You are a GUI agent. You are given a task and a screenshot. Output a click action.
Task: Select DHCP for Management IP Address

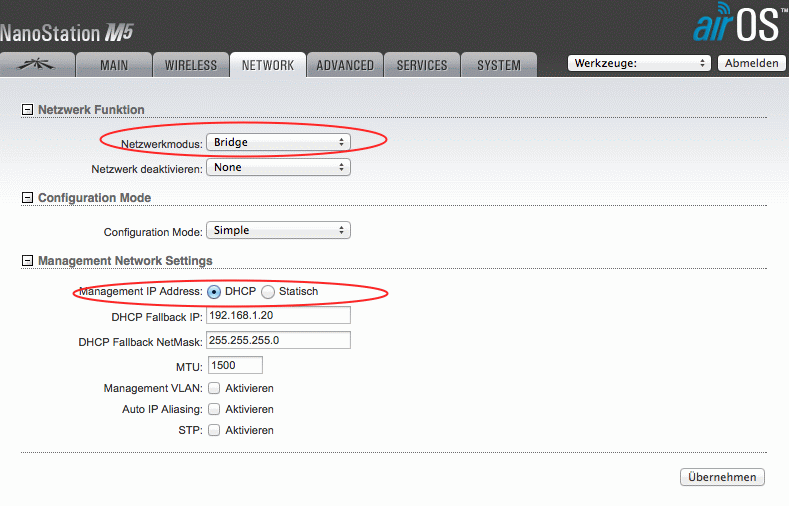click(214, 292)
